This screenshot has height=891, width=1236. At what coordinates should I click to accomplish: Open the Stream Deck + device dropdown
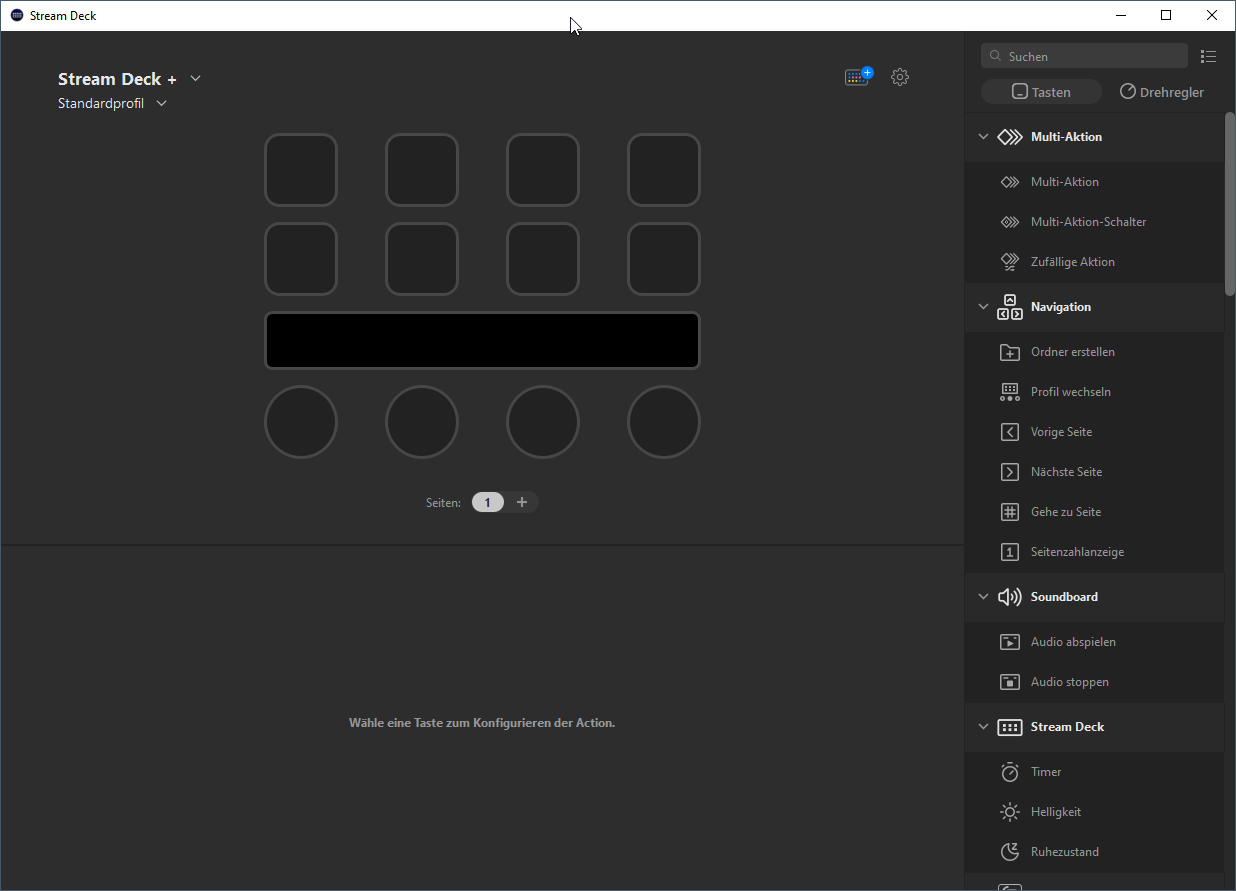(x=196, y=79)
